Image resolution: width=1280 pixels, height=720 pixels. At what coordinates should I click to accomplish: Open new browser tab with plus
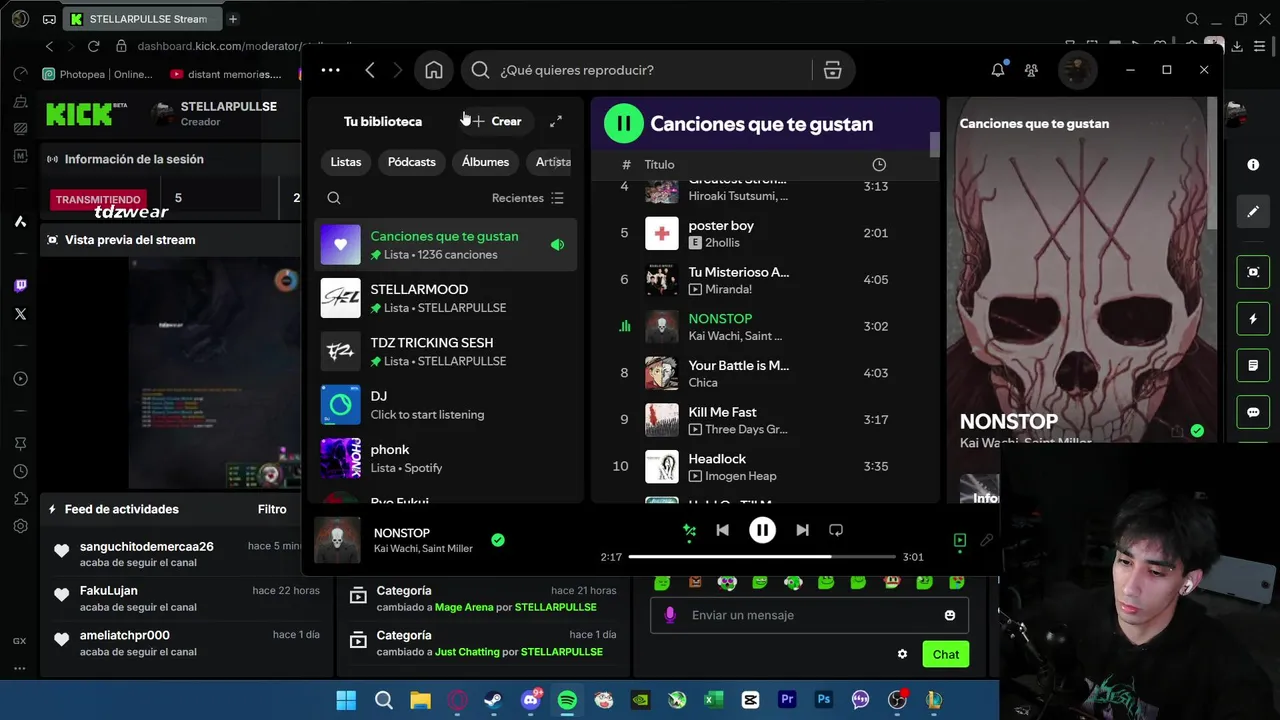(x=232, y=19)
